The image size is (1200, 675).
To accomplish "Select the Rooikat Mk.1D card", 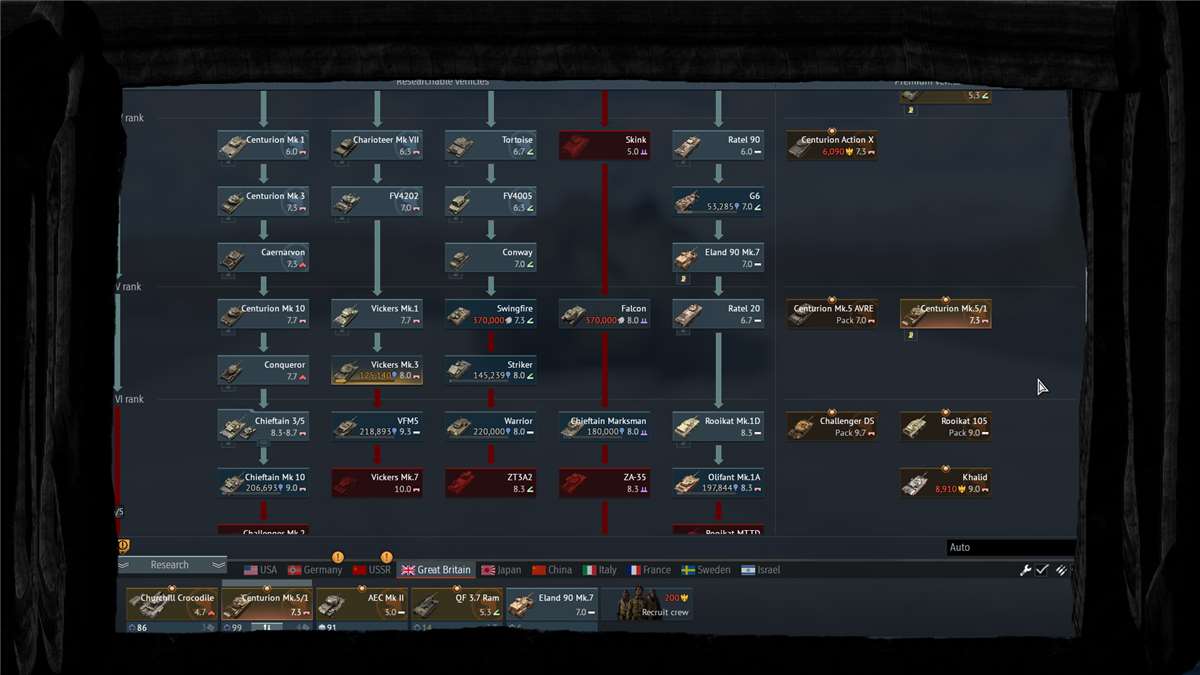I will click(x=719, y=426).
